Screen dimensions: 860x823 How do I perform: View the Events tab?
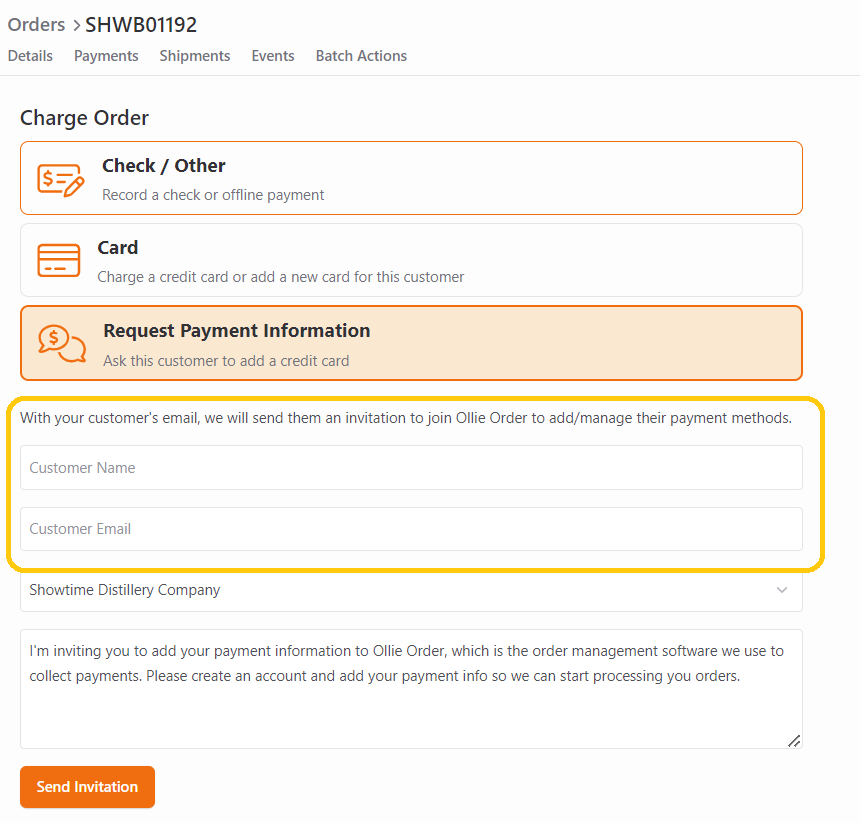coord(273,56)
